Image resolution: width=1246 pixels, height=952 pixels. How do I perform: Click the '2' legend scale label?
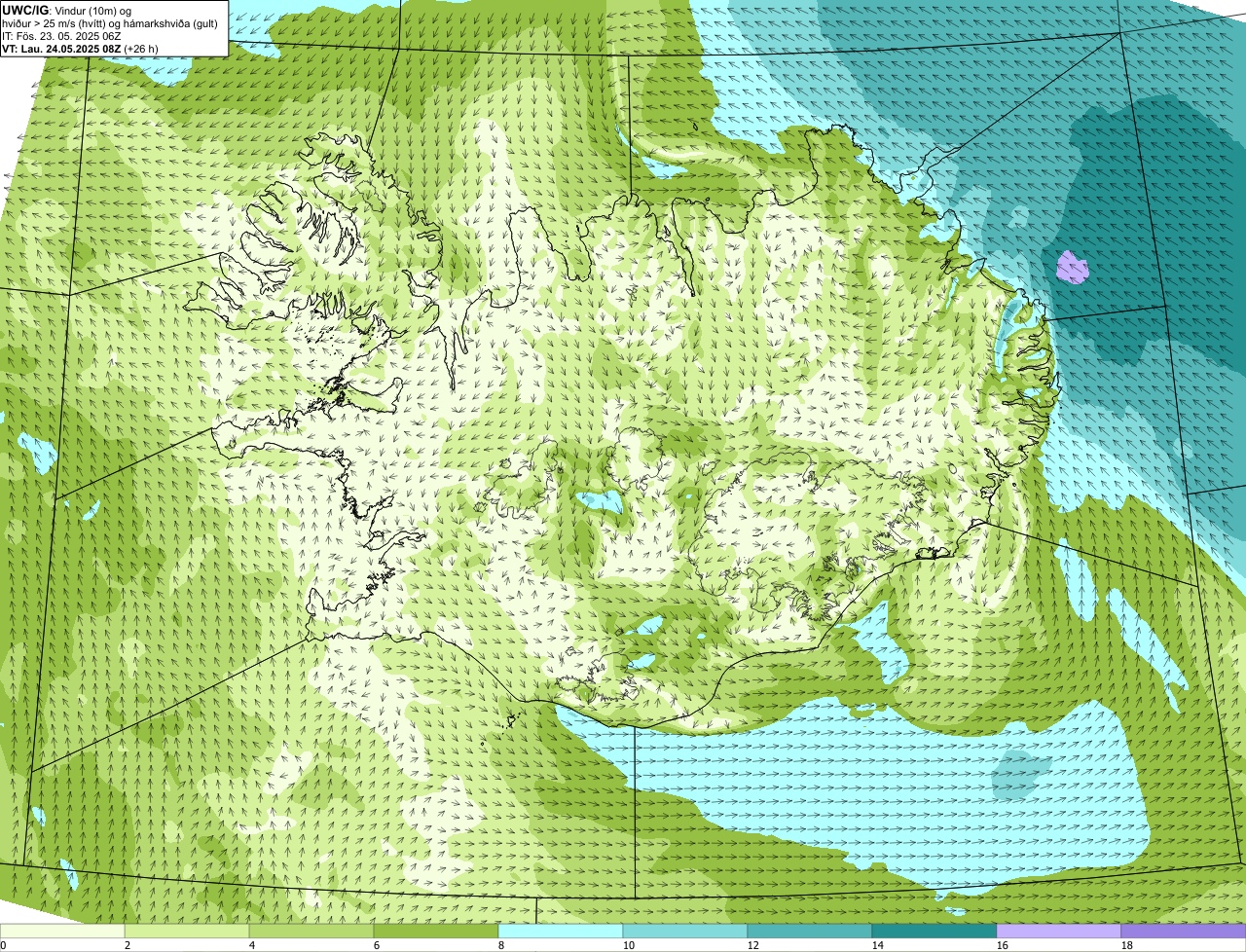128,945
